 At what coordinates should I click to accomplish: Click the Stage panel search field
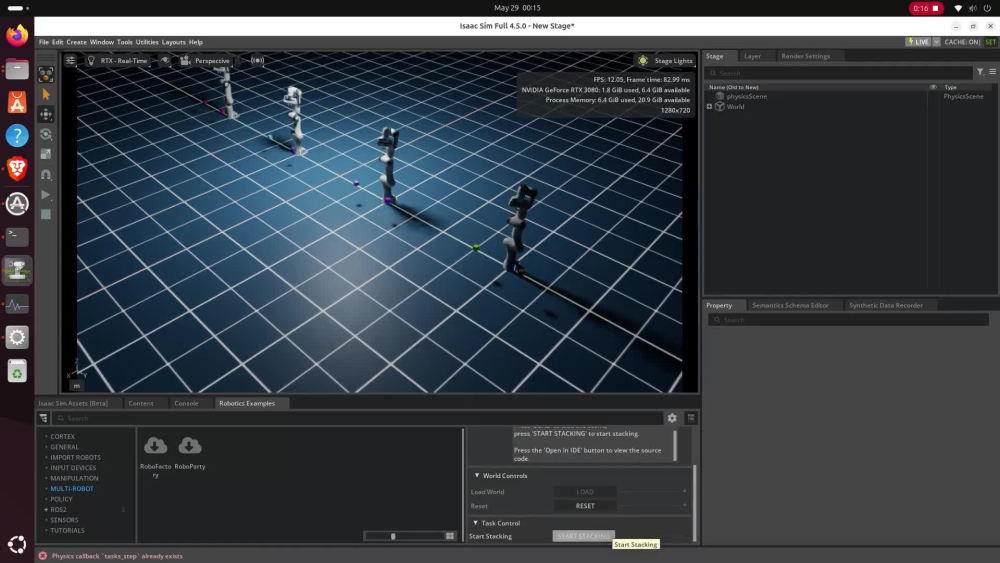tap(839, 73)
